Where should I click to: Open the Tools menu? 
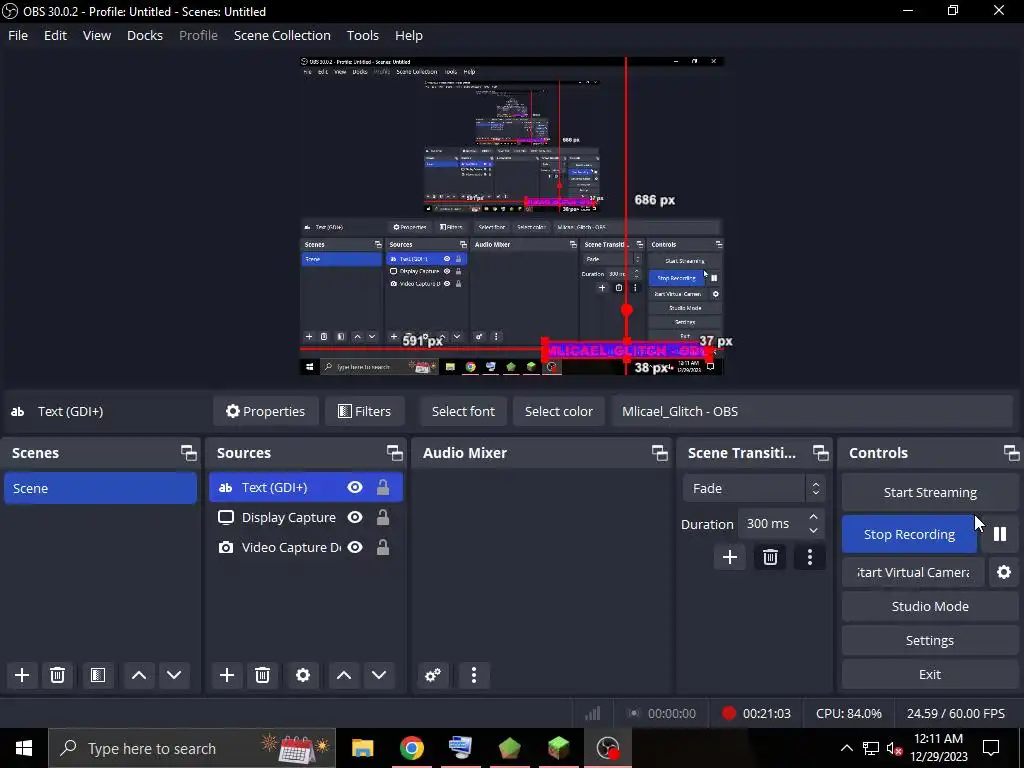click(x=362, y=35)
